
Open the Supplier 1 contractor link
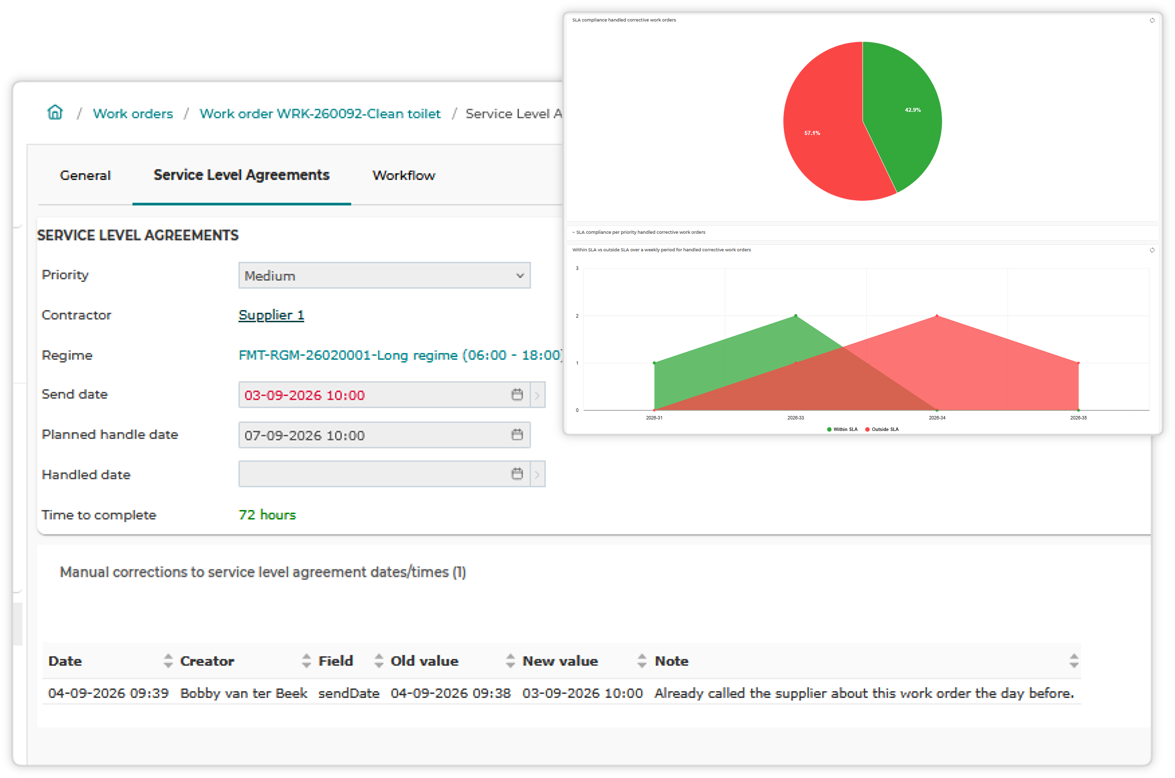coord(271,315)
